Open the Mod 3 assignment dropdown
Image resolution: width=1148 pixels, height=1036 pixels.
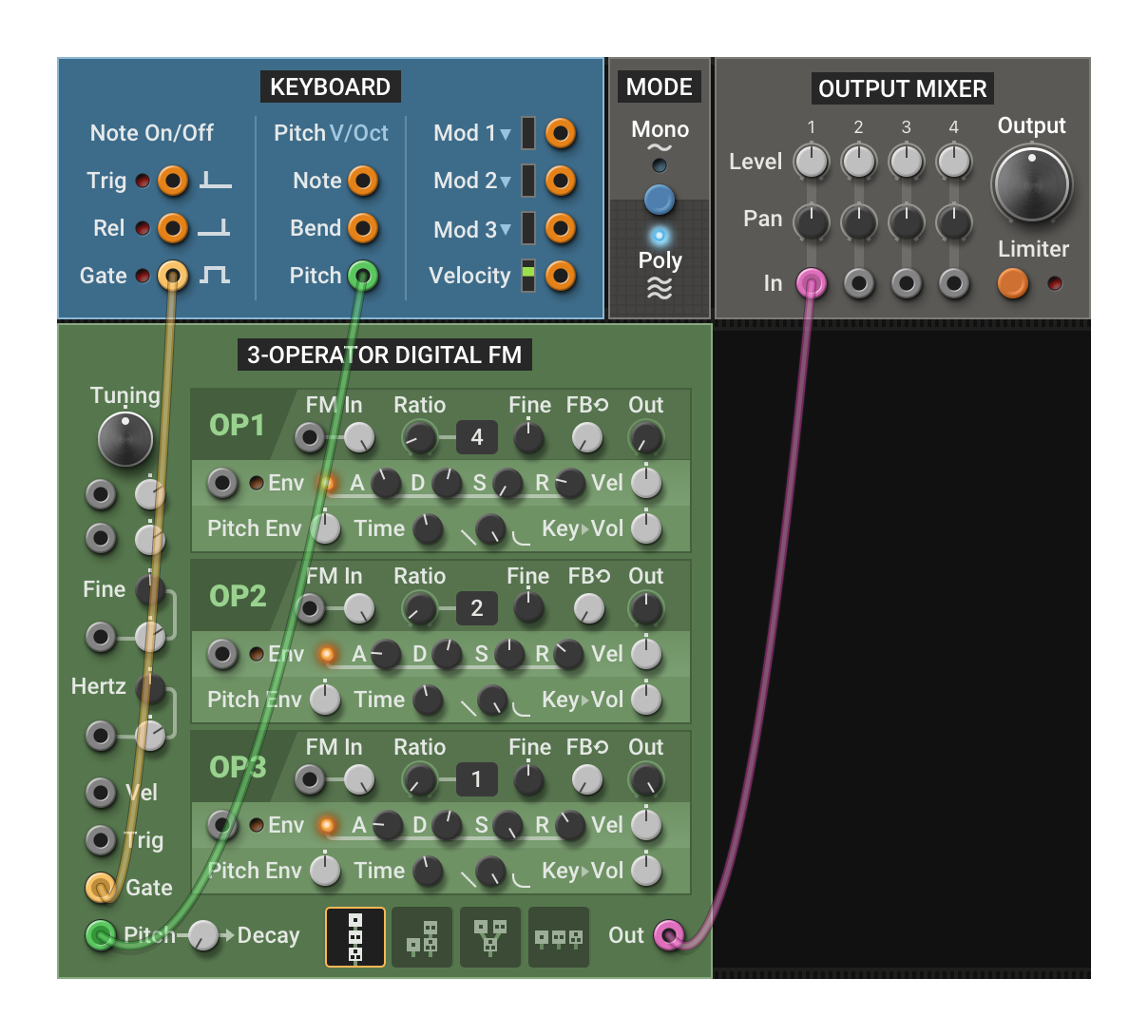pyautogui.click(x=504, y=229)
